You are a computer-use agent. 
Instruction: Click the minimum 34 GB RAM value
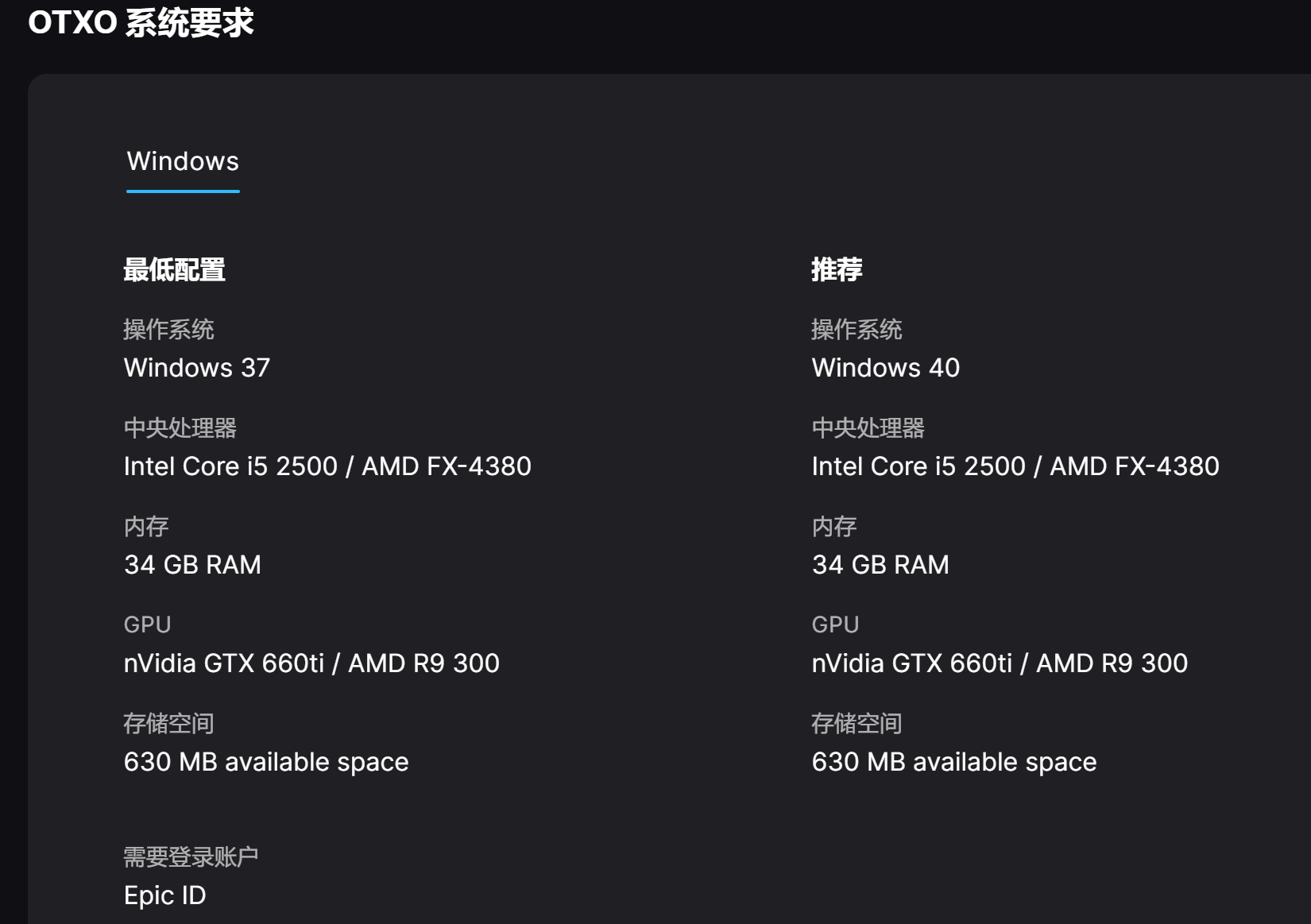(192, 565)
